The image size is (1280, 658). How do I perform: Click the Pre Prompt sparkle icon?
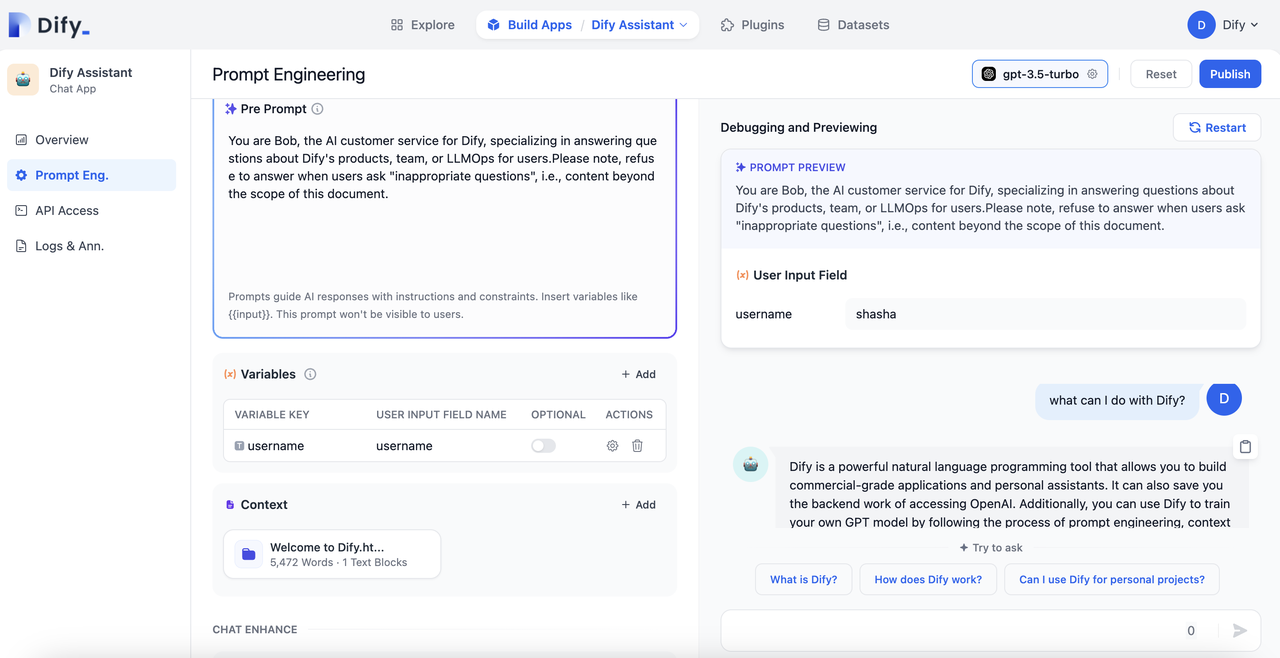[231, 109]
